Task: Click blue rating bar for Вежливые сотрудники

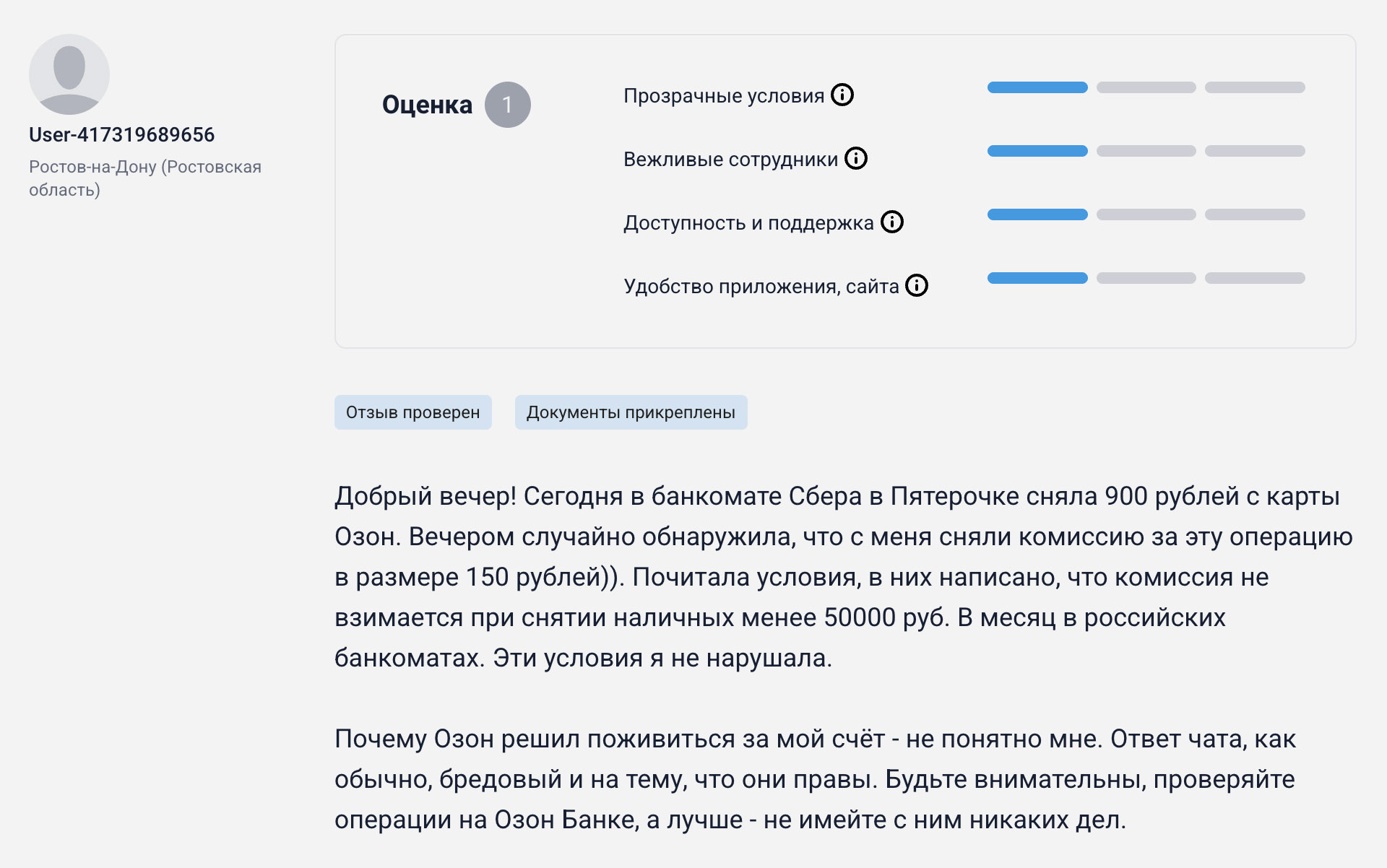Action: 1037,151
